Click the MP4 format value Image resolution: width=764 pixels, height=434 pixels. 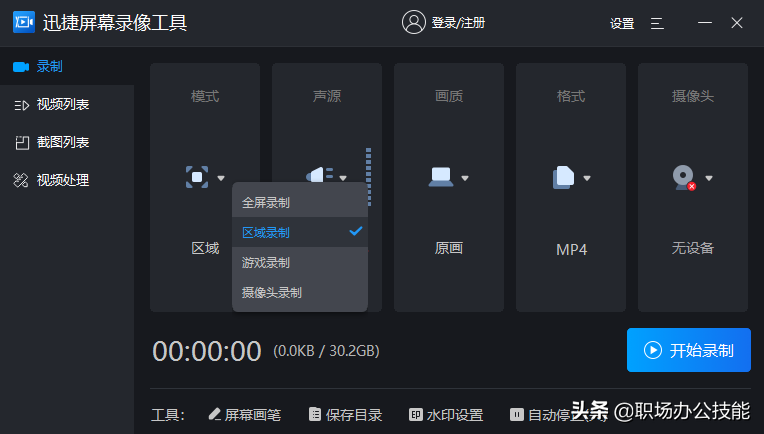point(572,249)
